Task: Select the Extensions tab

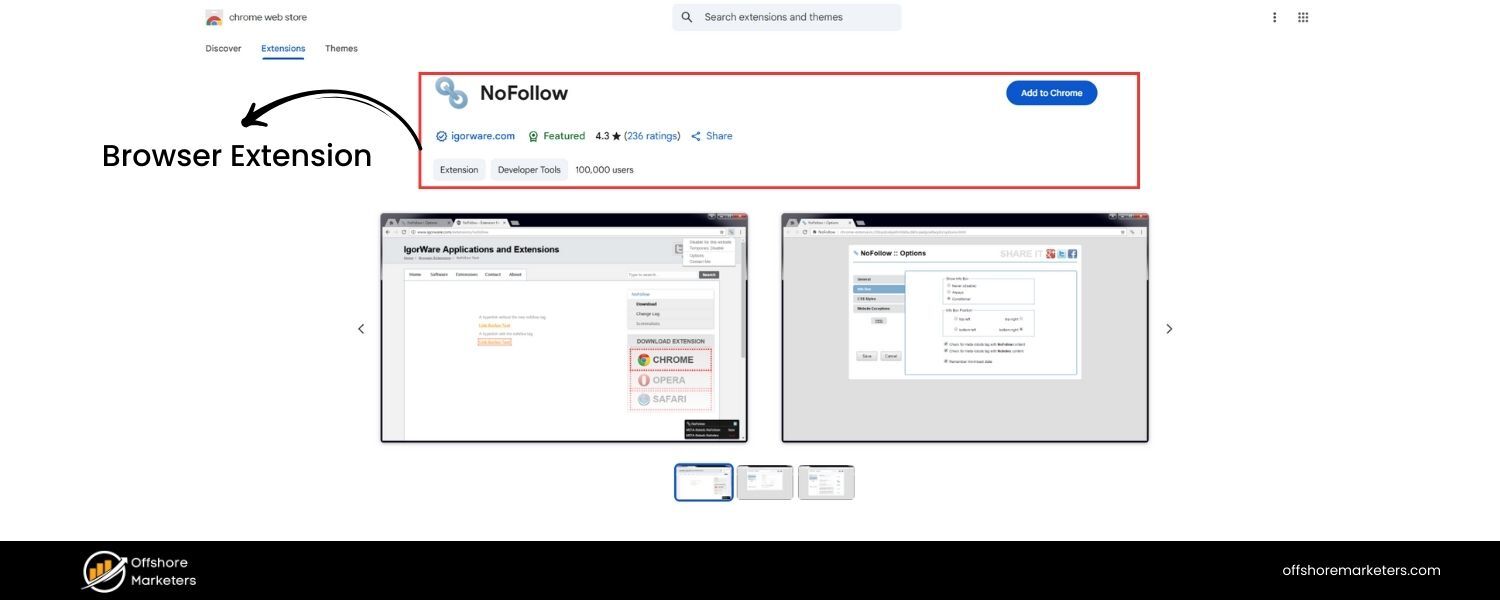Action: pos(283,48)
